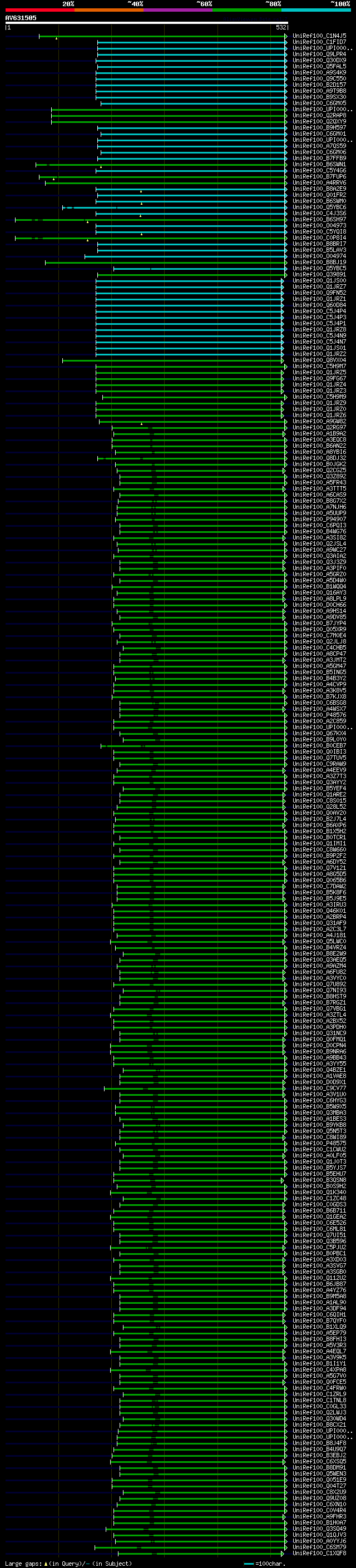Select hit UniRef100_O04974

click(319, 256)
